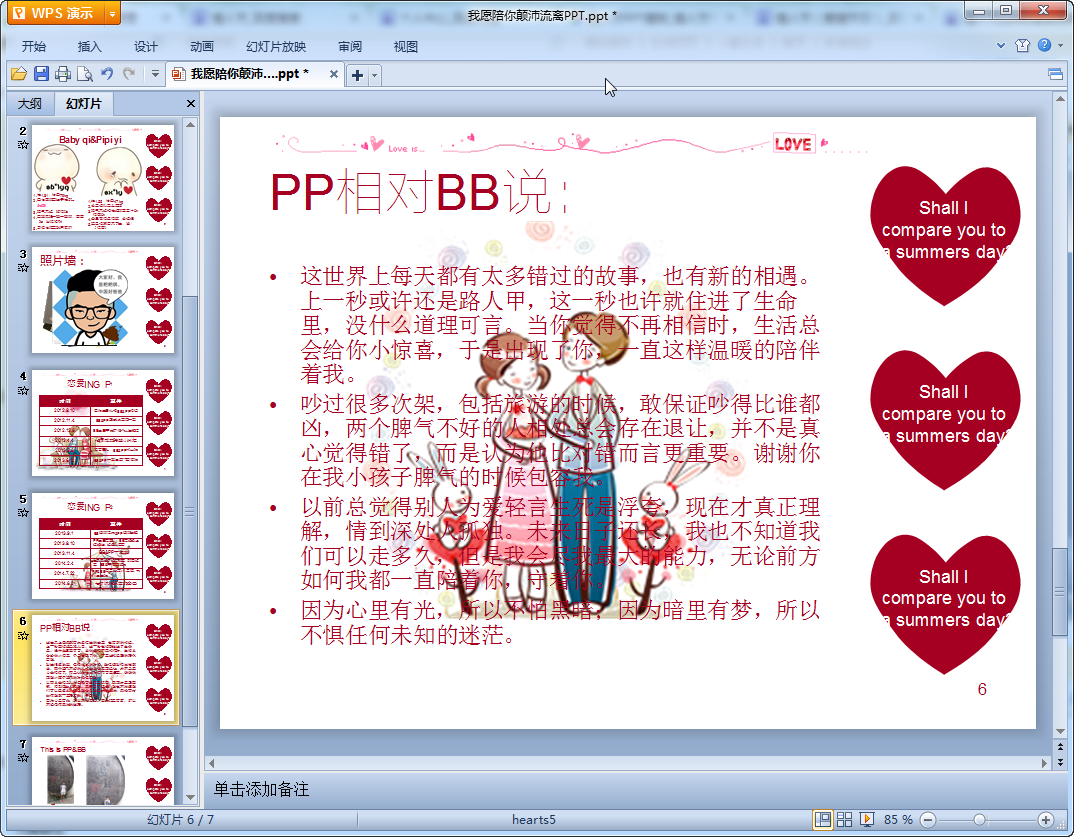Click animation star icon beside slide 6

pyautogui.click(x=23, y=636)
